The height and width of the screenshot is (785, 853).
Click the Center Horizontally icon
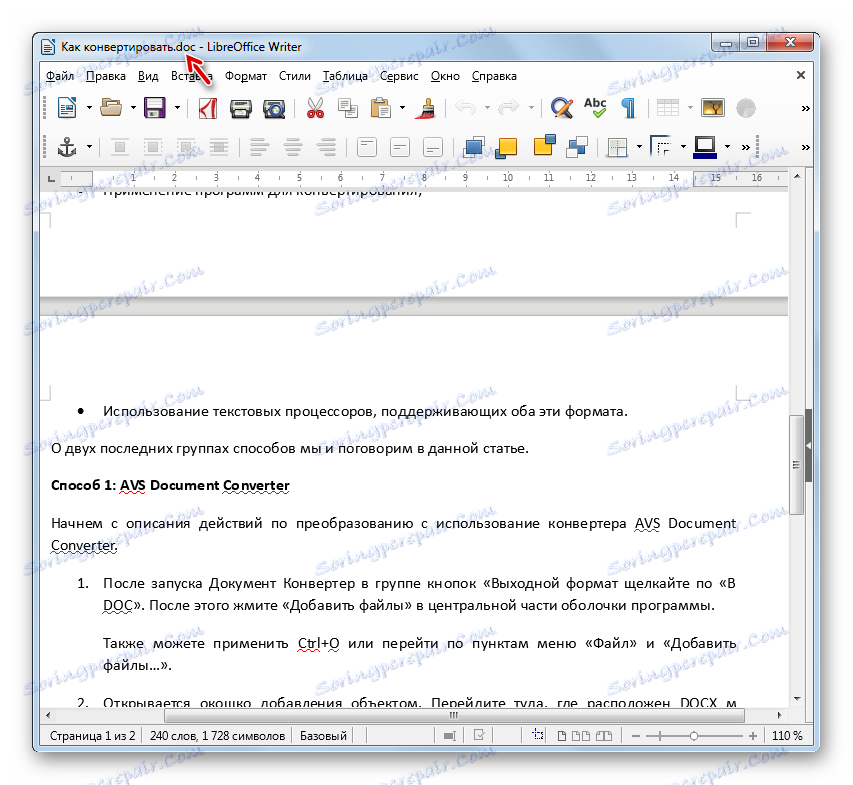pos(293,147)
